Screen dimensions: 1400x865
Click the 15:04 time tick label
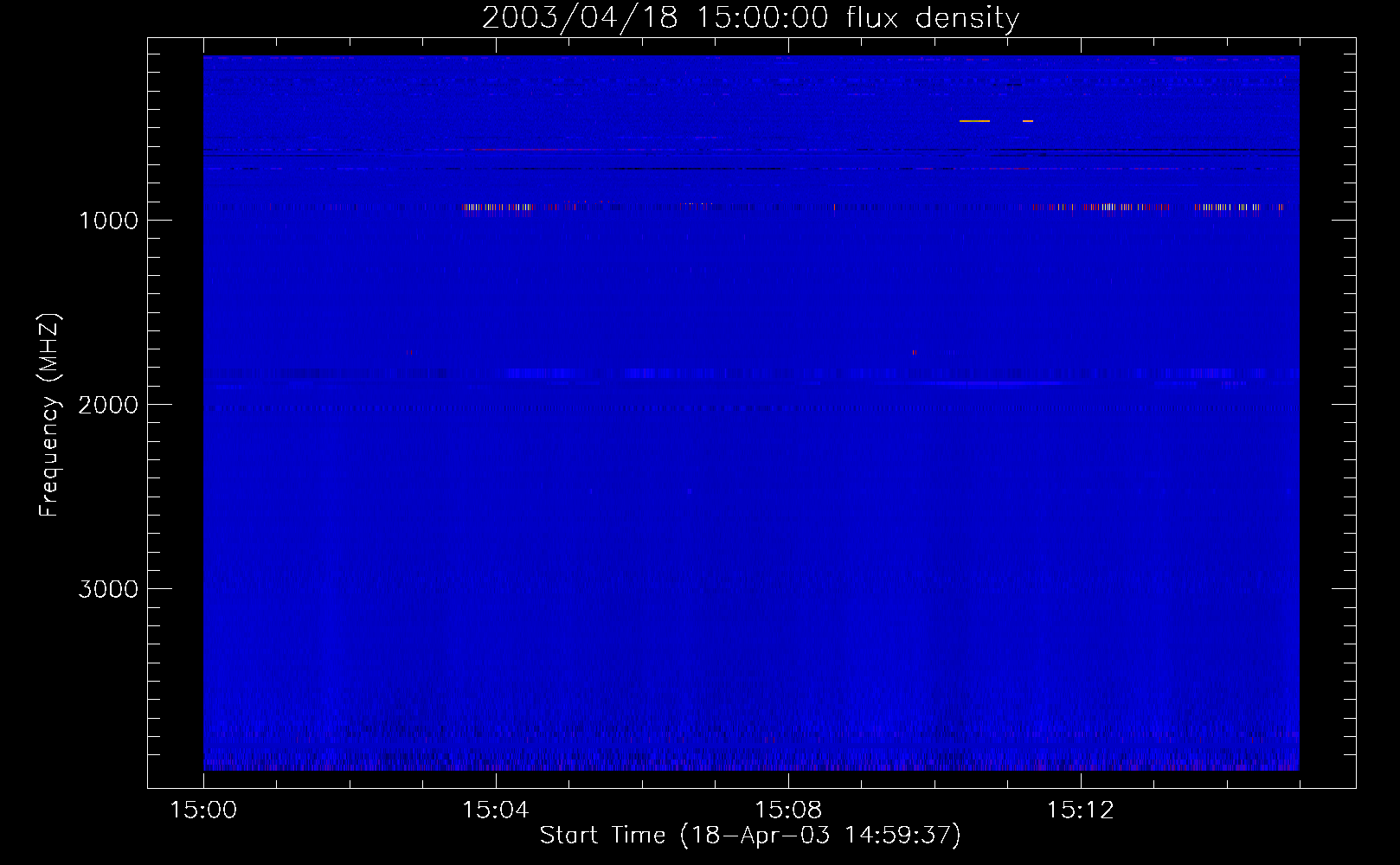495,810
